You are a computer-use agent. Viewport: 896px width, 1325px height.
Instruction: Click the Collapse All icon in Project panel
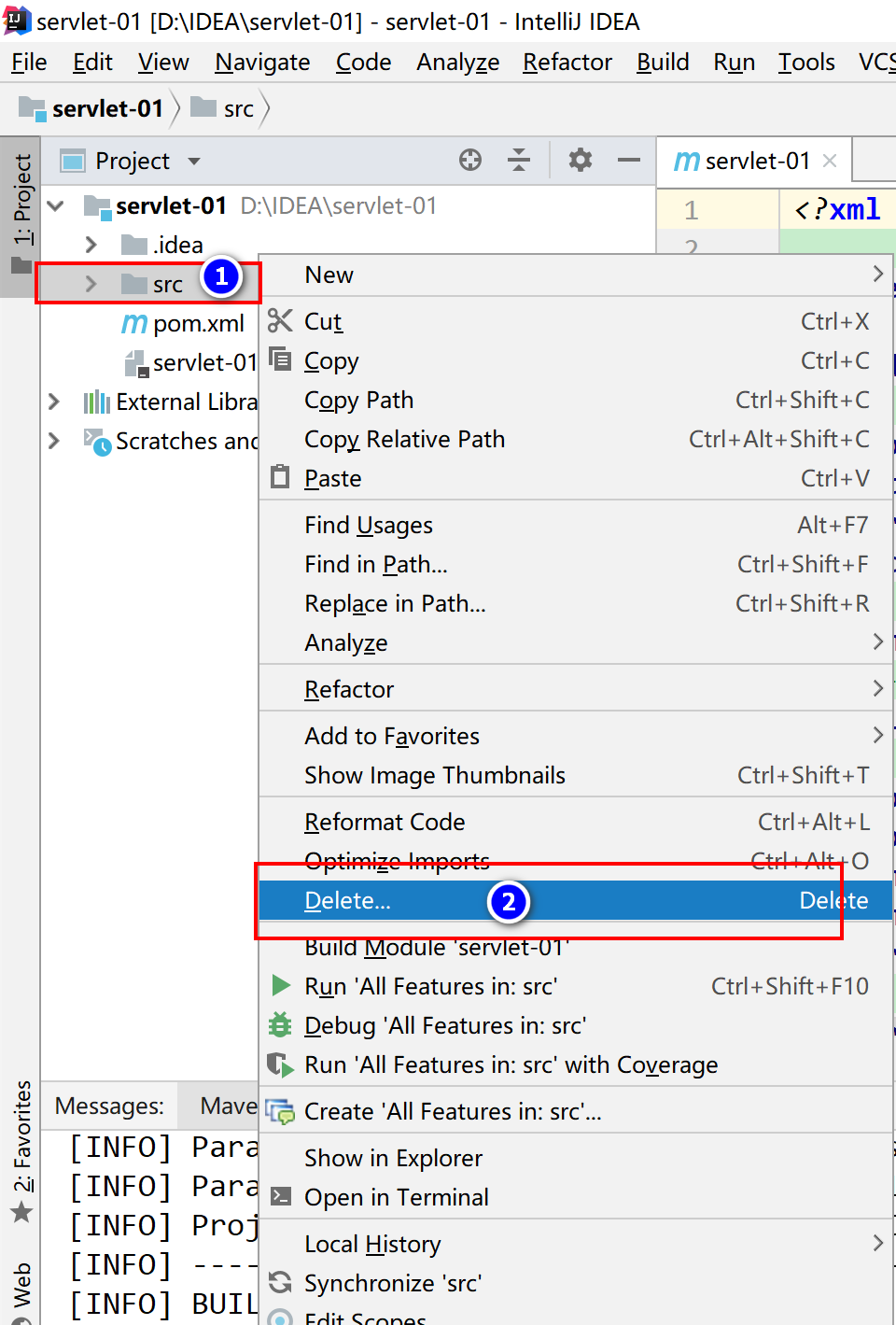tap(519, 160)
